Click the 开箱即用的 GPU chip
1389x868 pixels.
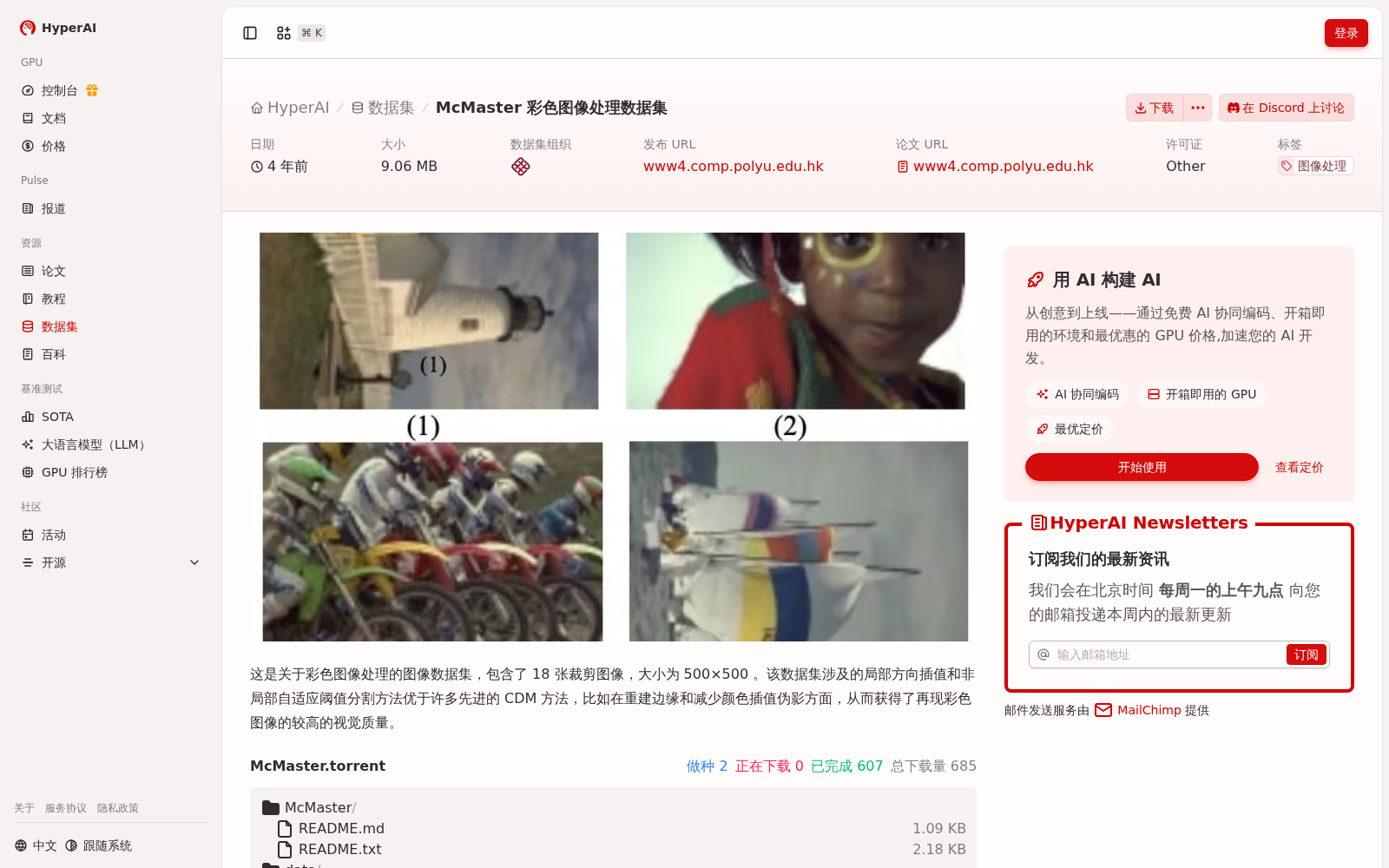click(1201, 394)
